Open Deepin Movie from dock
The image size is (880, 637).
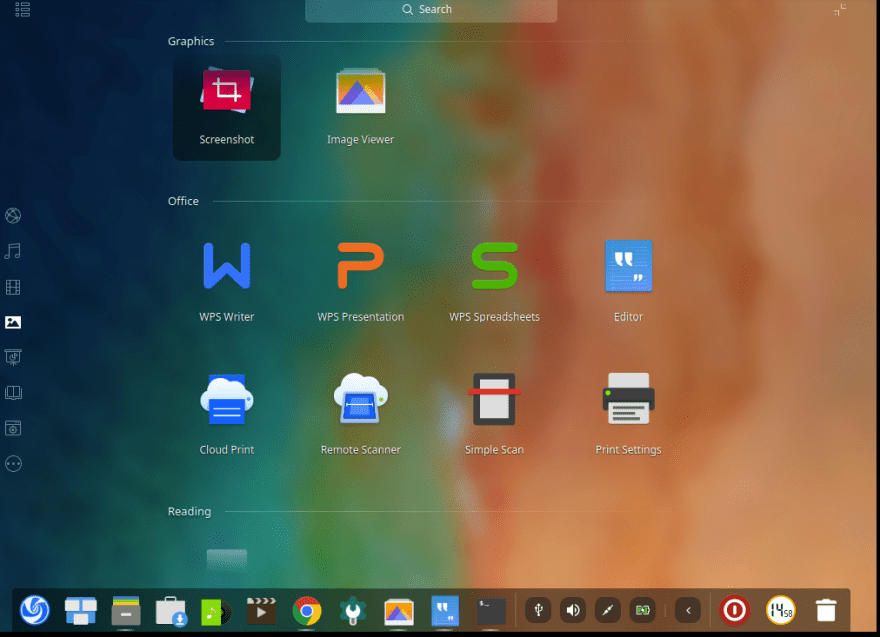[262, 611]
